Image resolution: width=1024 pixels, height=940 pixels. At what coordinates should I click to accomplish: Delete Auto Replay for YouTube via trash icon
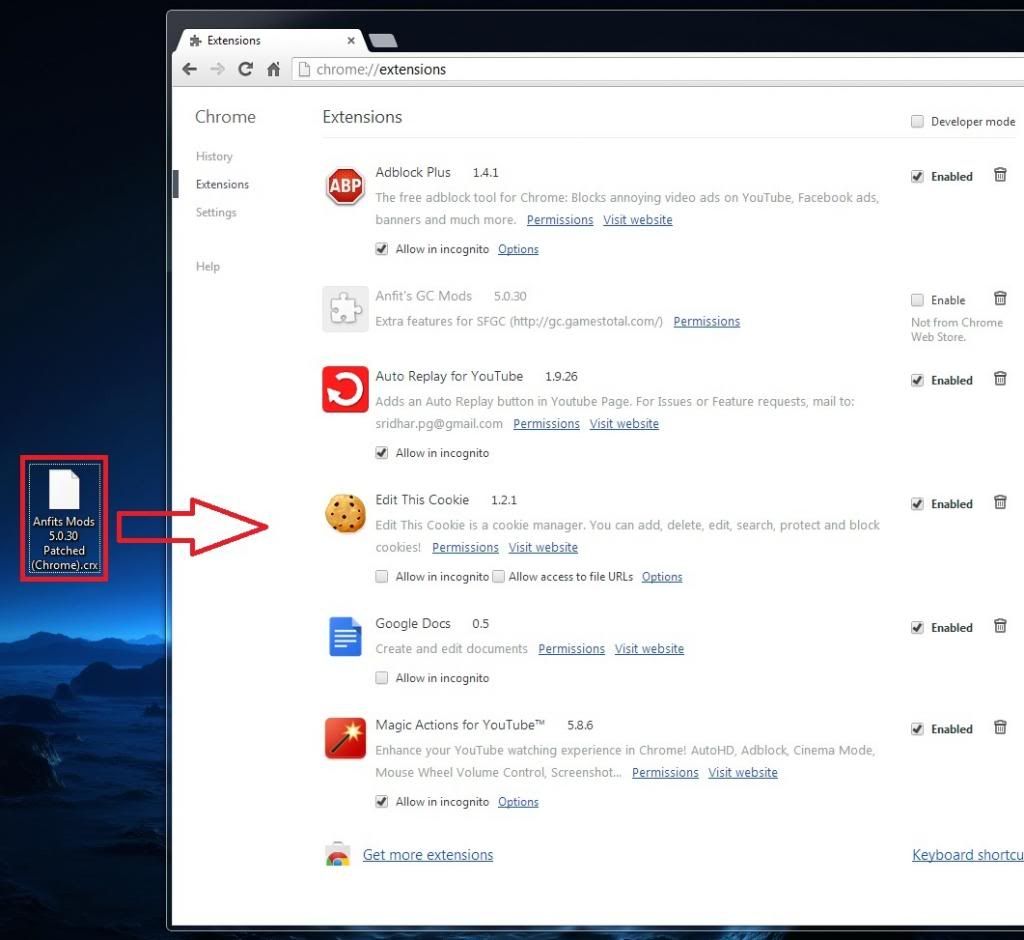(x=1000, y=378)
